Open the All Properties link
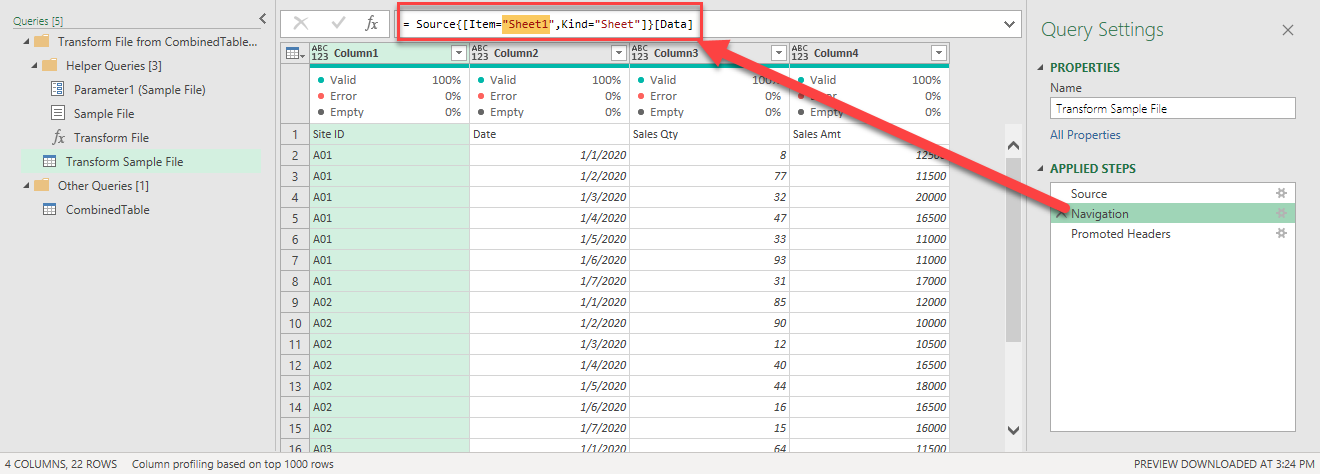This screenshot has height=474, width=1320. (1085, 135)
